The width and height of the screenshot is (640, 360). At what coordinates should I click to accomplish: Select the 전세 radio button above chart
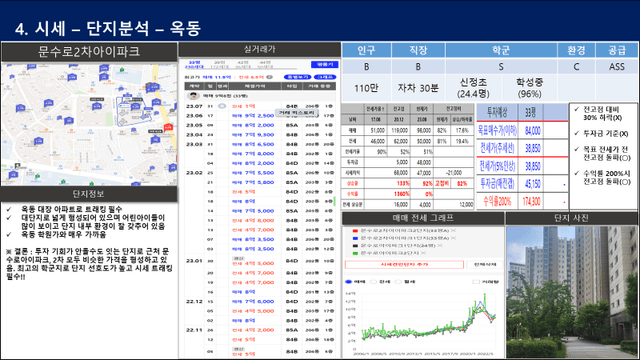coord(373,282)
